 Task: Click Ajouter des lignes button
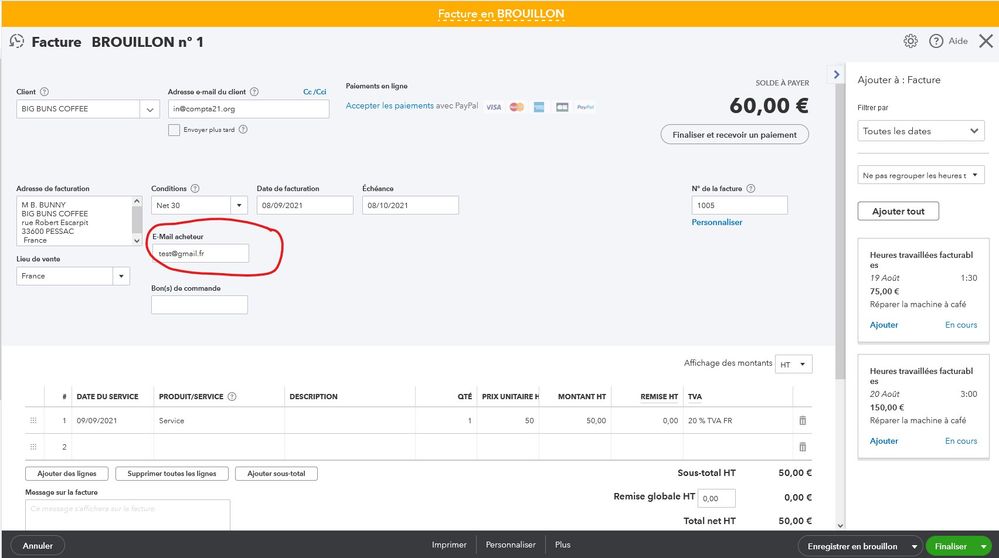(67, 473)
